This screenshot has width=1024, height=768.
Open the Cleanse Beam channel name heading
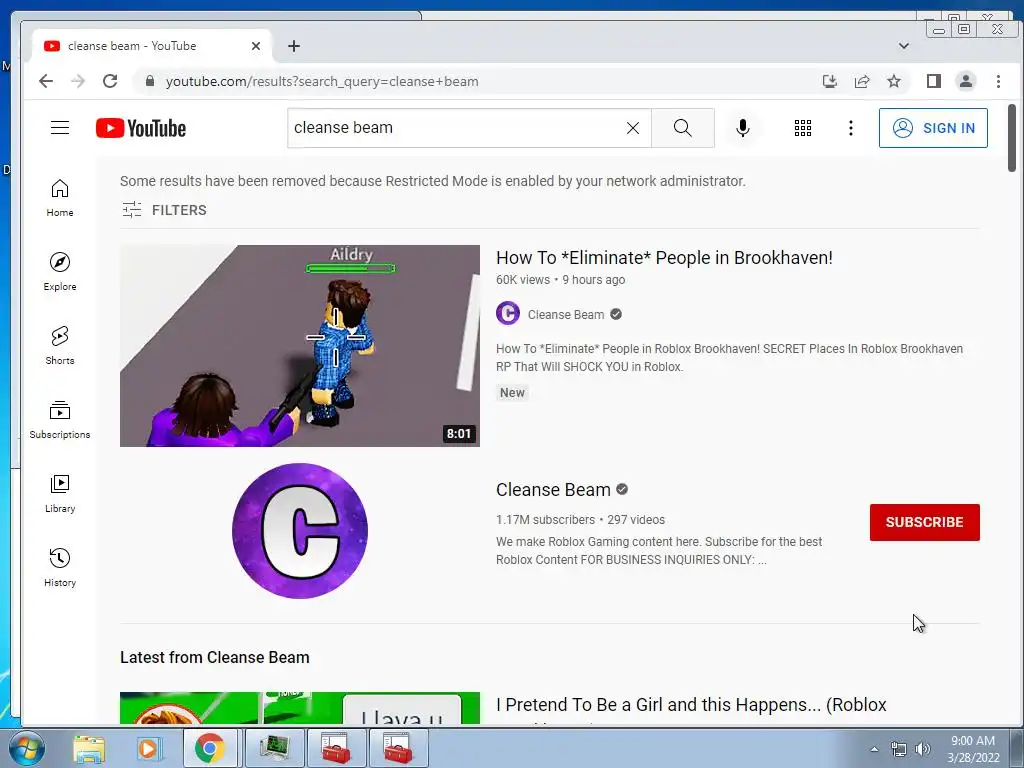pos(553,490)
